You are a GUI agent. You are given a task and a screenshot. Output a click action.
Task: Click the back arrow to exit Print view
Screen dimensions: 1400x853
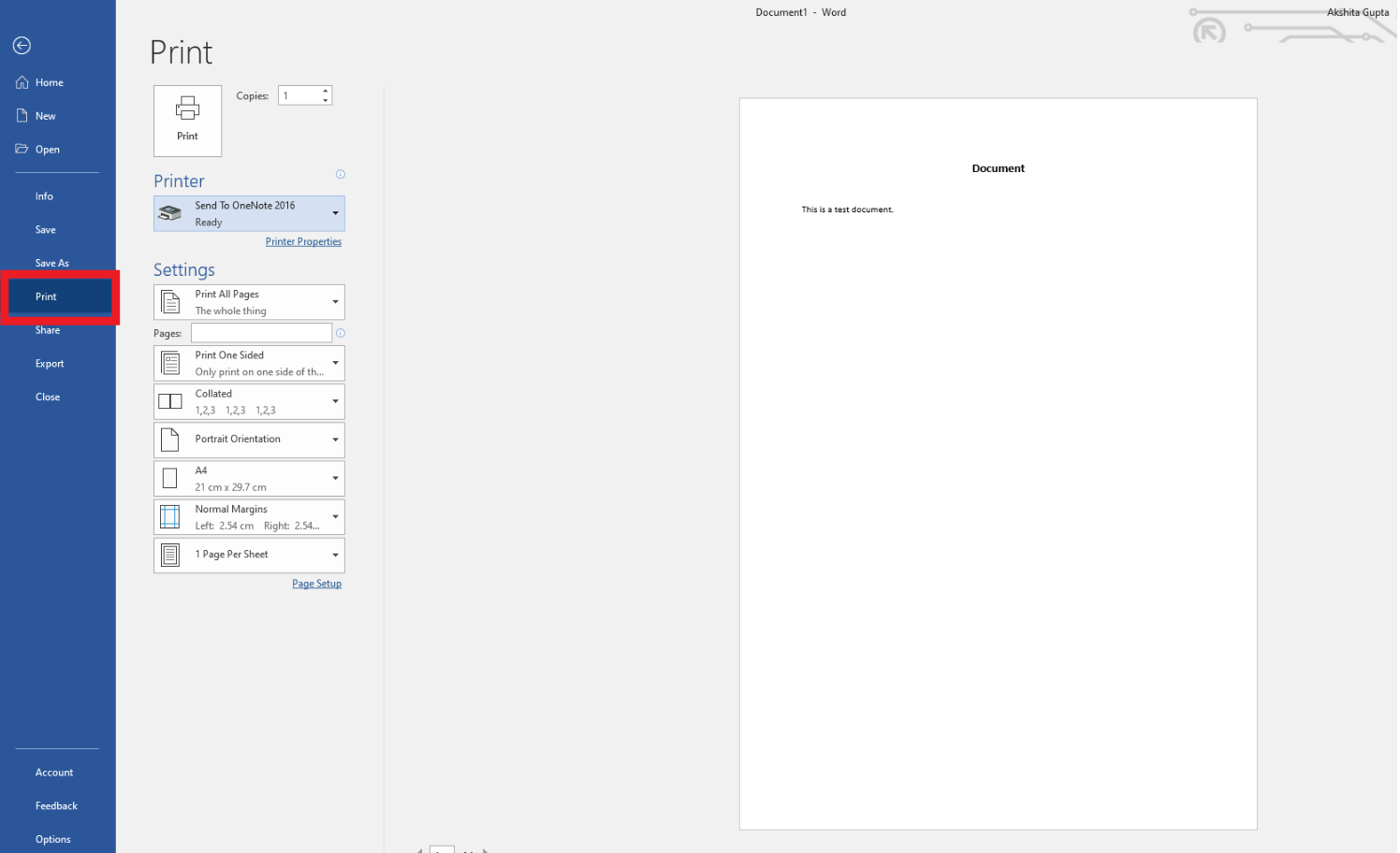(22, 45)
